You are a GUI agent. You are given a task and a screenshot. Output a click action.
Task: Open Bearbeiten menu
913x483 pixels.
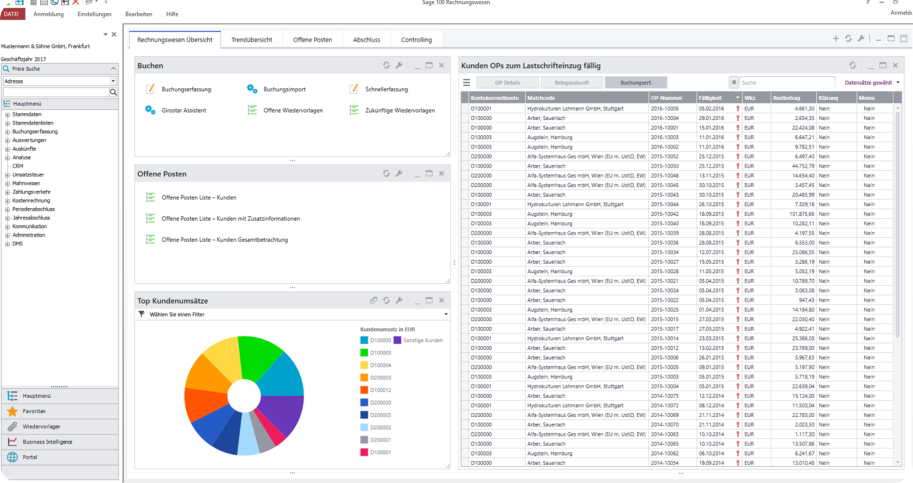point(139,14)
